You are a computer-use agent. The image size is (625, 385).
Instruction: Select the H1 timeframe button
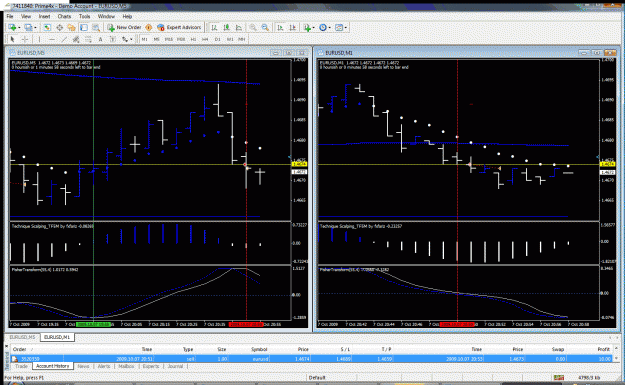(193, 39)
